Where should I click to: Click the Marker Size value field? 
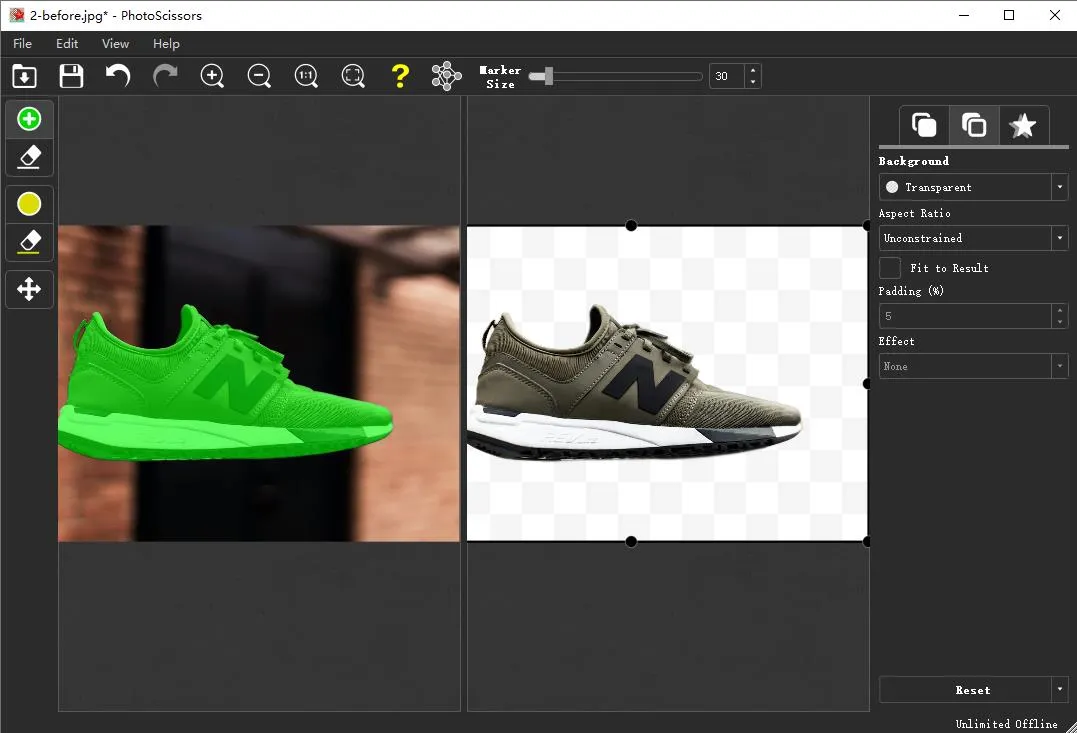coord(727,76)
